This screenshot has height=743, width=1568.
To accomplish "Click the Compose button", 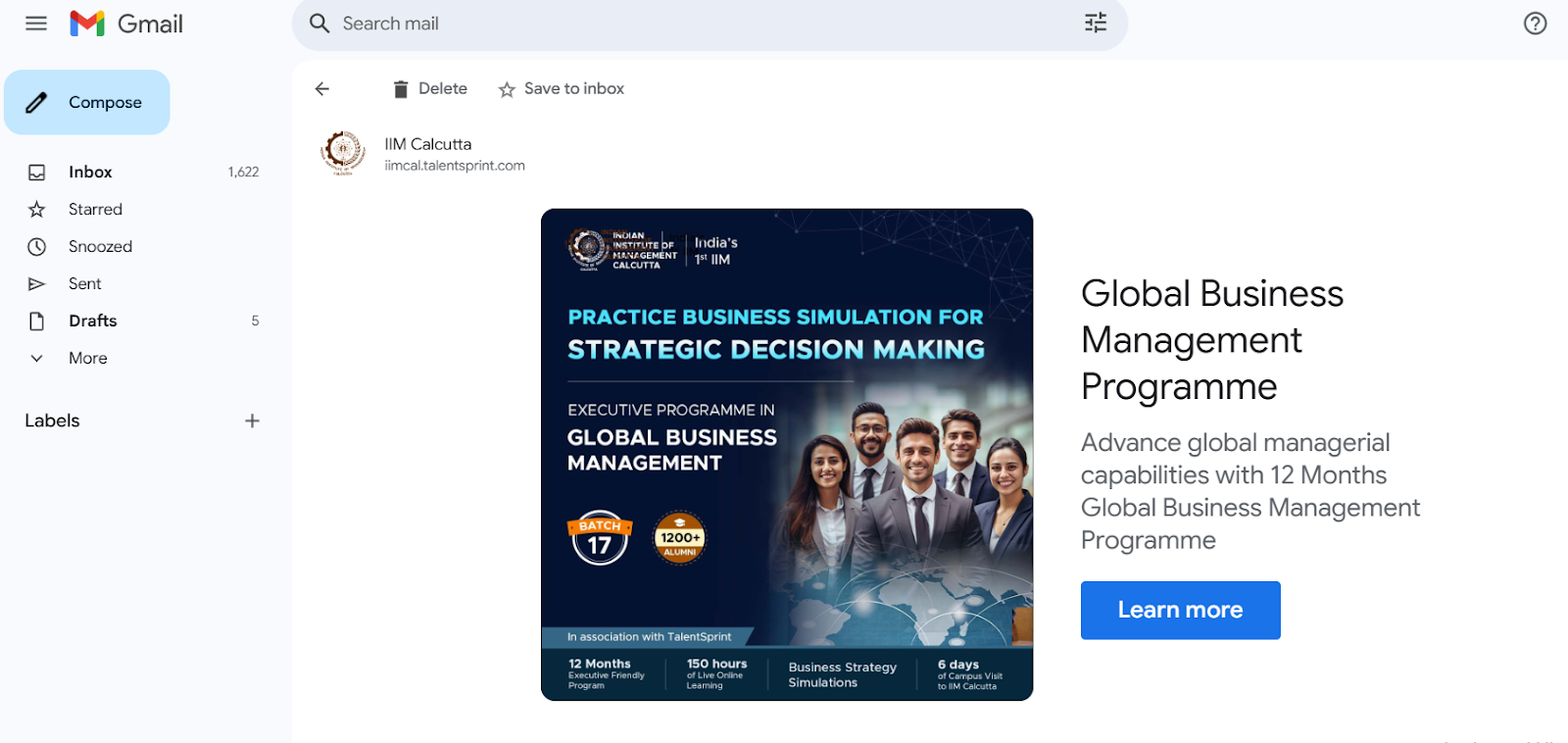I will coord(87,102).
